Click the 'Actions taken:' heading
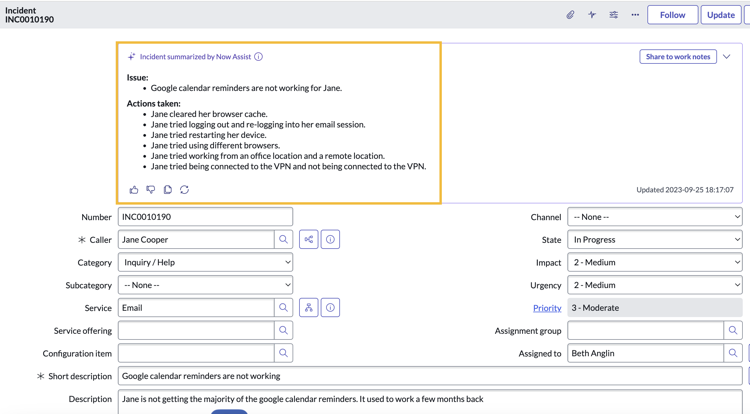The width and height of the screenshot is (750, 414). point(154,103)
